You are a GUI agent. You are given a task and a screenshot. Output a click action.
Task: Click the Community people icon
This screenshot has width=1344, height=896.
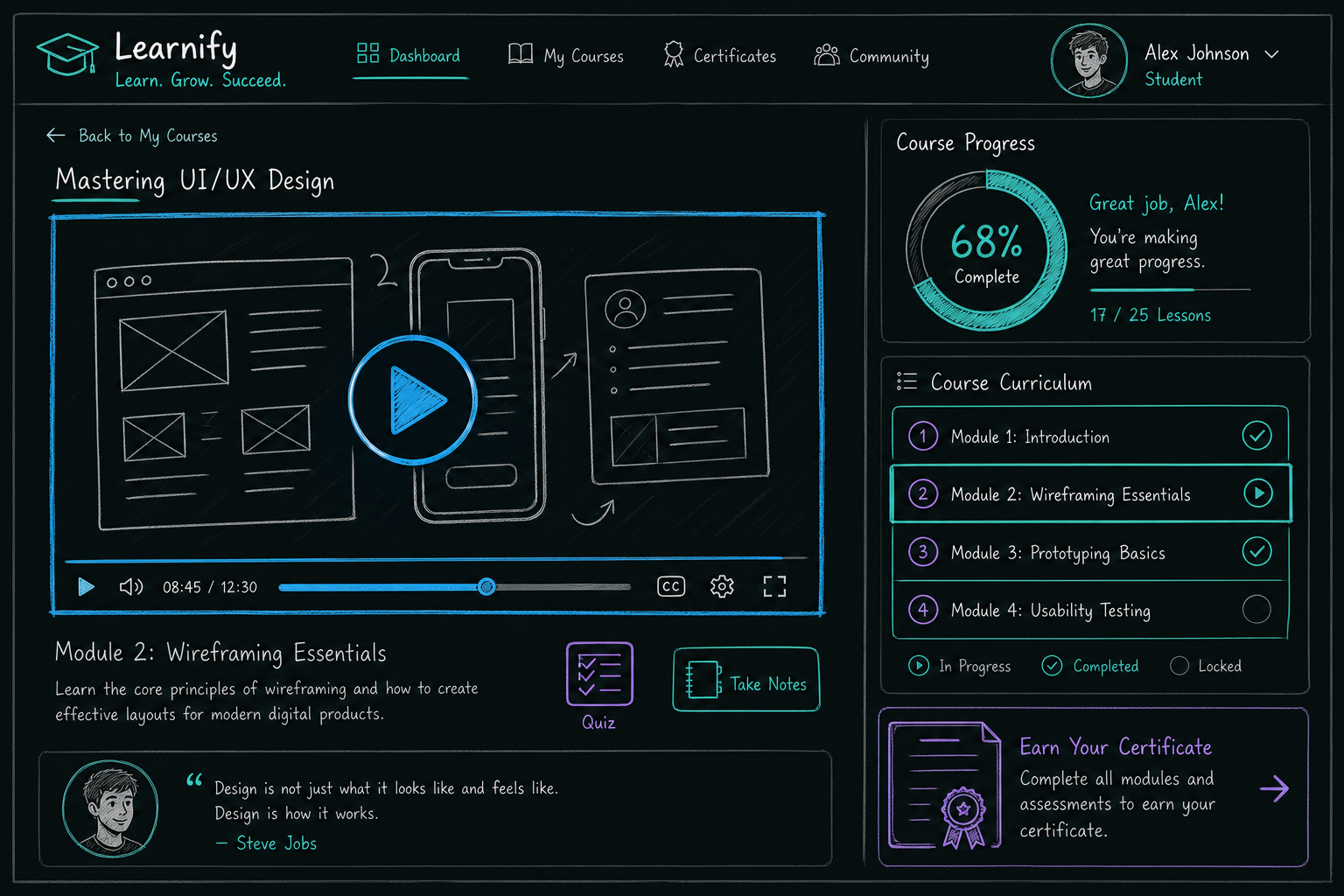click(827, 55)
